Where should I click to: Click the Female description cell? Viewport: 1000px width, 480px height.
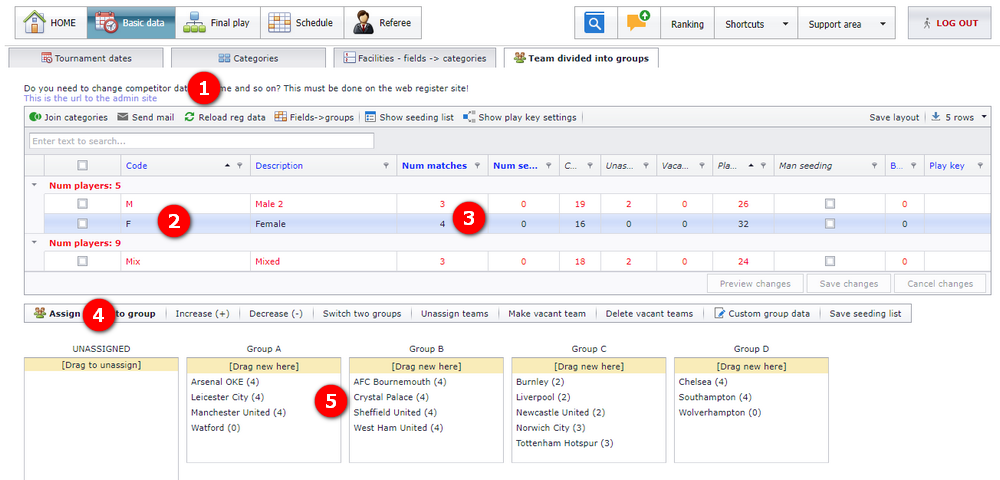click(323, 224)
